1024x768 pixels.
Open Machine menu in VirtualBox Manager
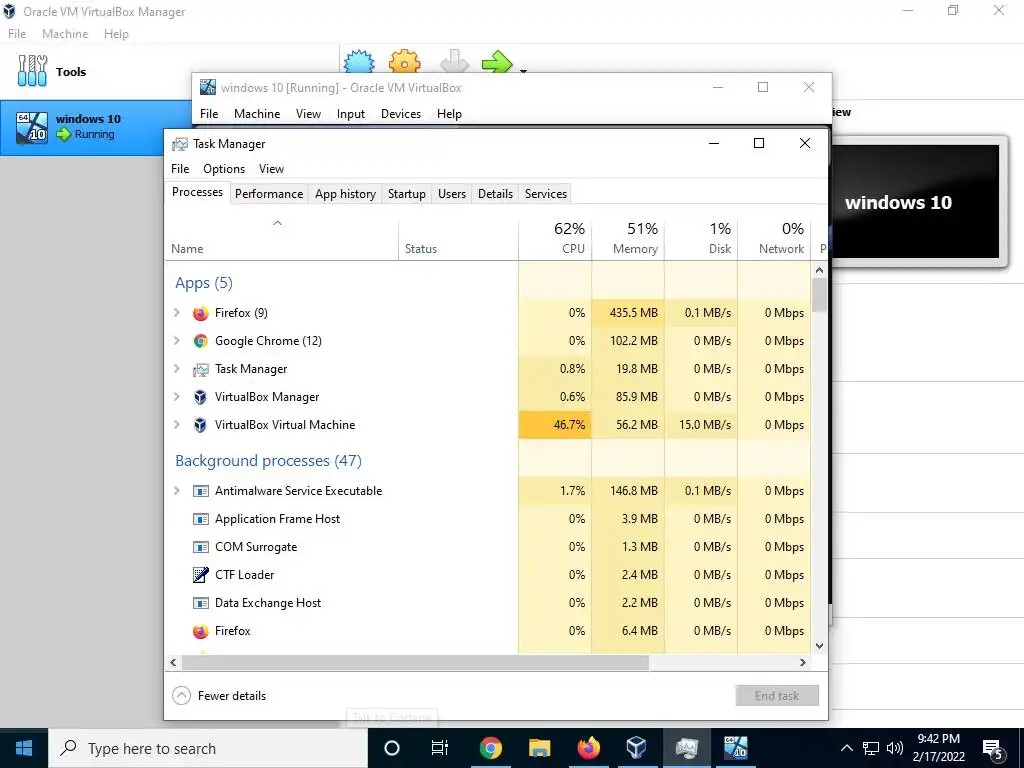[x=65, y=34]
